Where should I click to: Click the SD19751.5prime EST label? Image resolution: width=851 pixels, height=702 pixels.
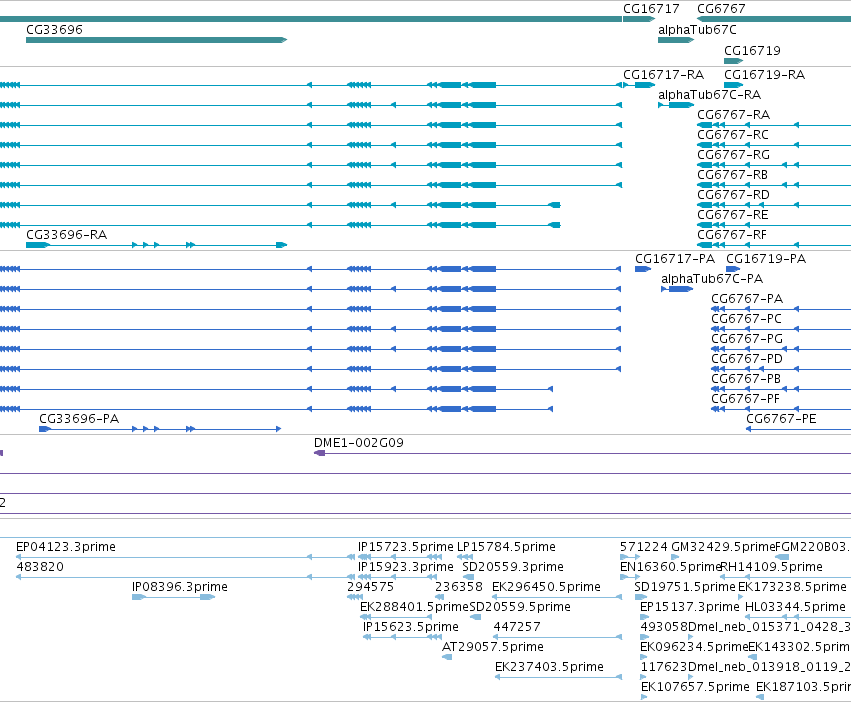tap(685, 587)
